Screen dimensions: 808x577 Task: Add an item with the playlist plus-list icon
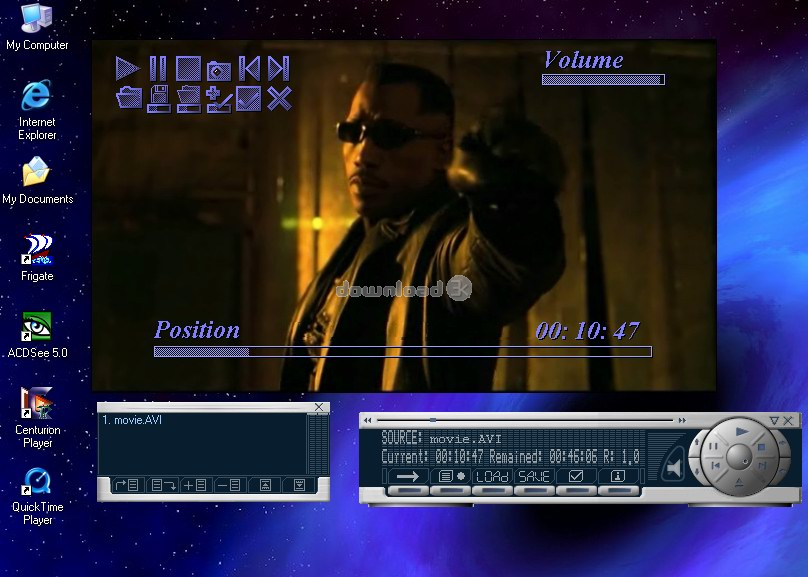tap(195, 485)
